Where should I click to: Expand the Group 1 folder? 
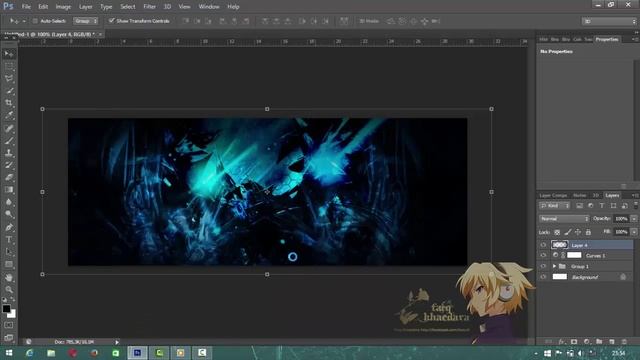coord(554,266)
